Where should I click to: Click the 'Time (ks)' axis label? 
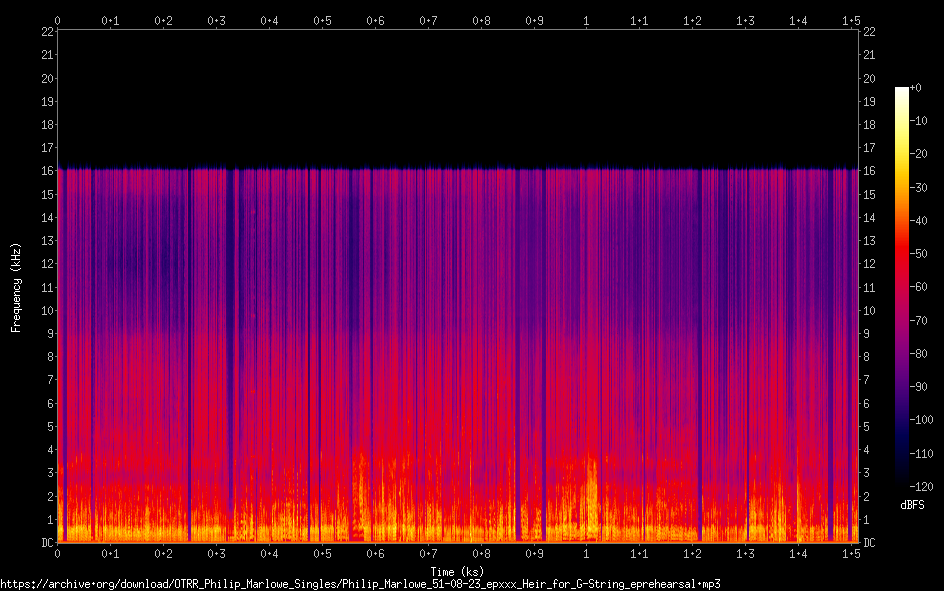457,571
